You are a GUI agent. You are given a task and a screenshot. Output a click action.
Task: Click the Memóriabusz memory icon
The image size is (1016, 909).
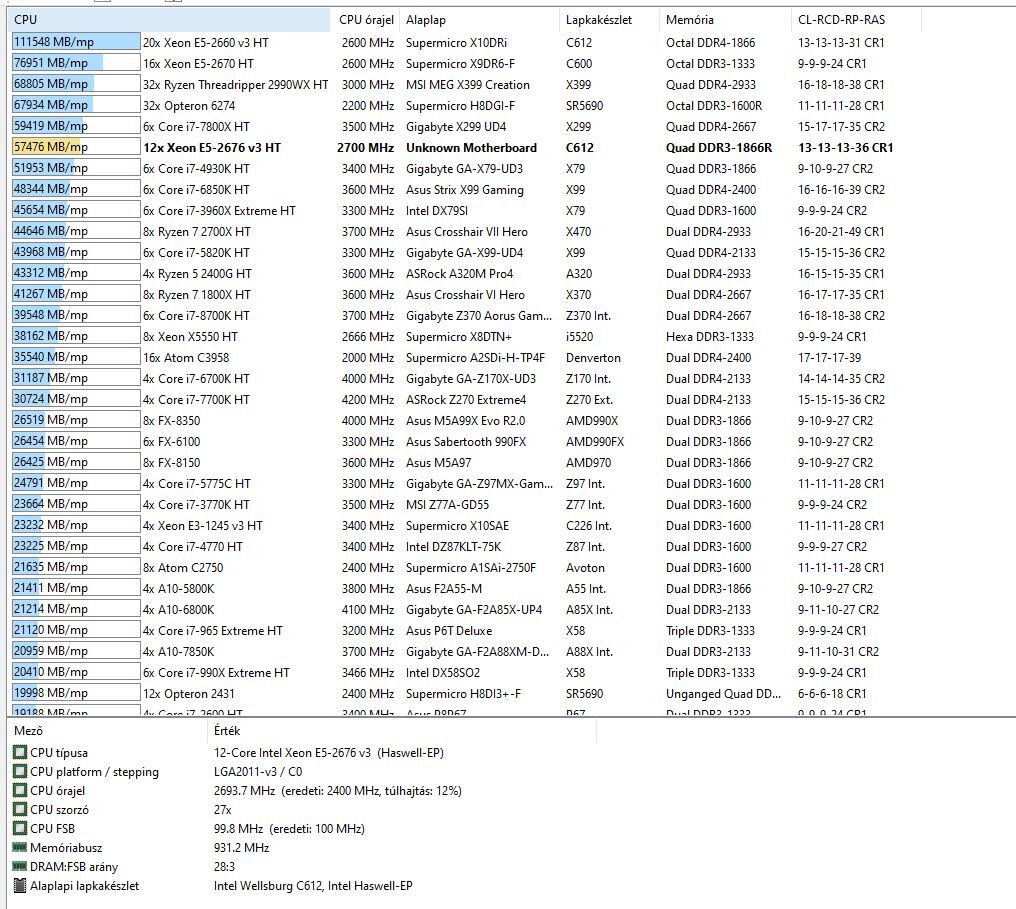click(20, 847)
